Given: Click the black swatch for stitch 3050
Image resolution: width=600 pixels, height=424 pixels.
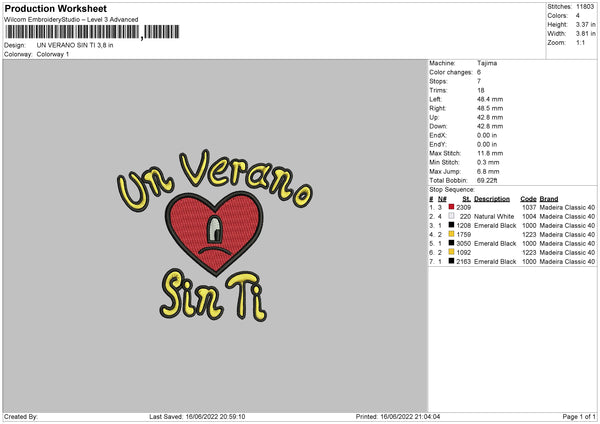Looking at the screenshot, I should click(452, 243).
